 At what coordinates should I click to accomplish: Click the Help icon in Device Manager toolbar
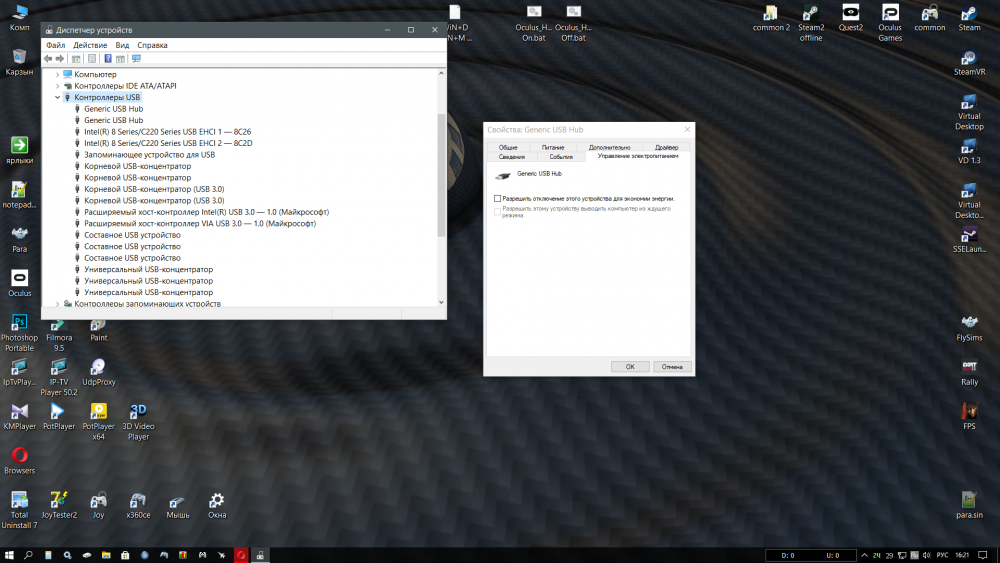point(107,59)
